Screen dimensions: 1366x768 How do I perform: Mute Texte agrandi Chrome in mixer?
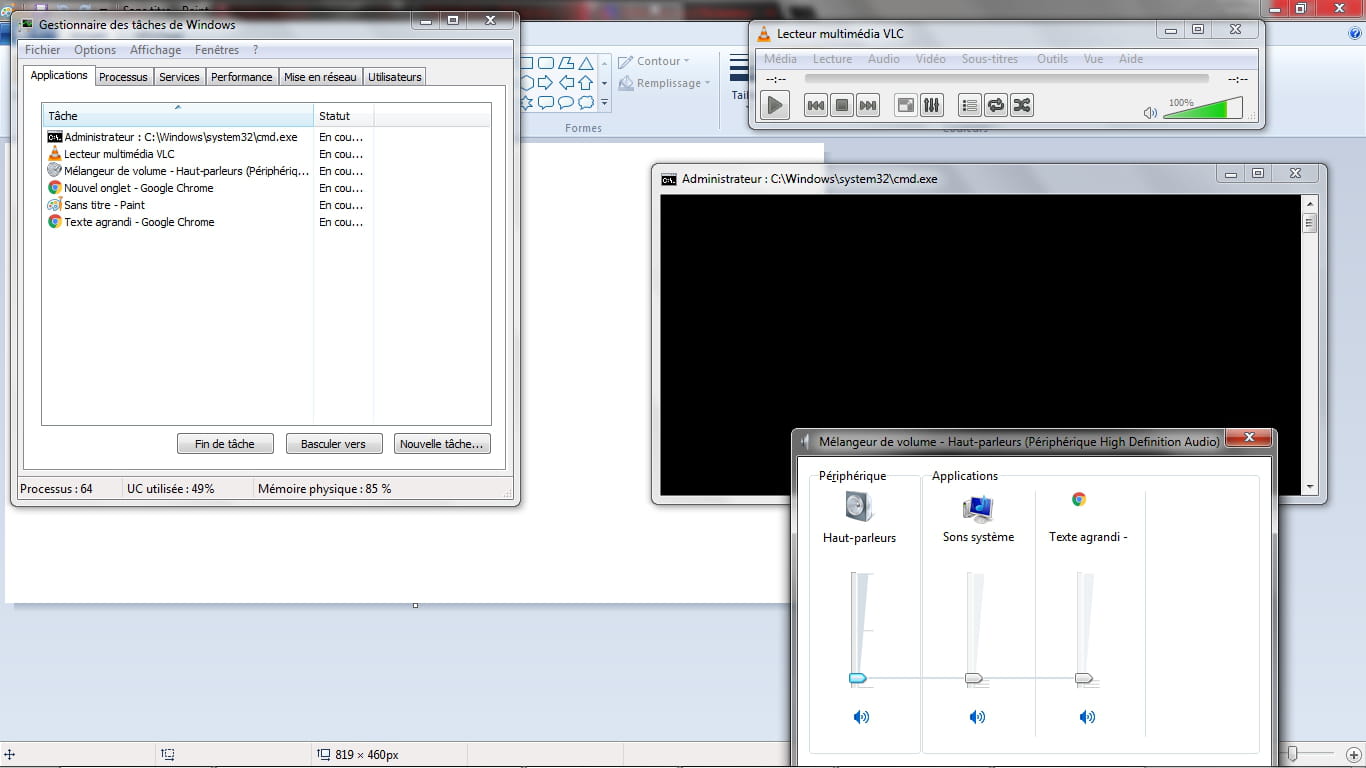(1087, 717)
